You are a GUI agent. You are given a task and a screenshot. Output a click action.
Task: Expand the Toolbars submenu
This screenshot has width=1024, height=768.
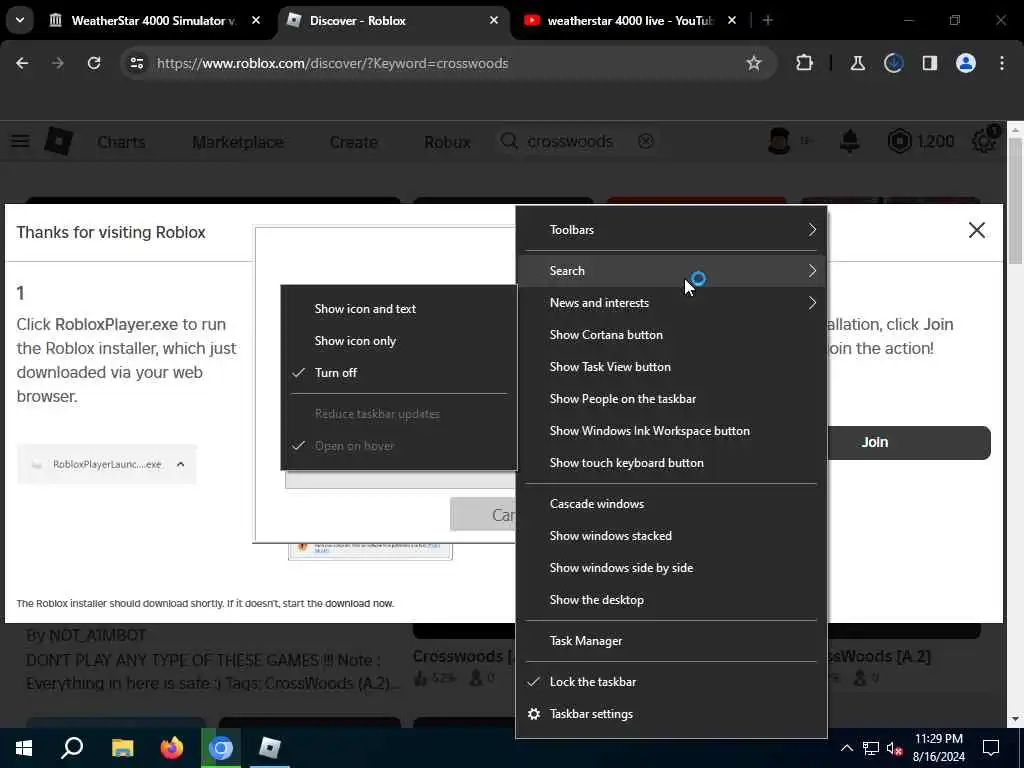click(671, 230)
